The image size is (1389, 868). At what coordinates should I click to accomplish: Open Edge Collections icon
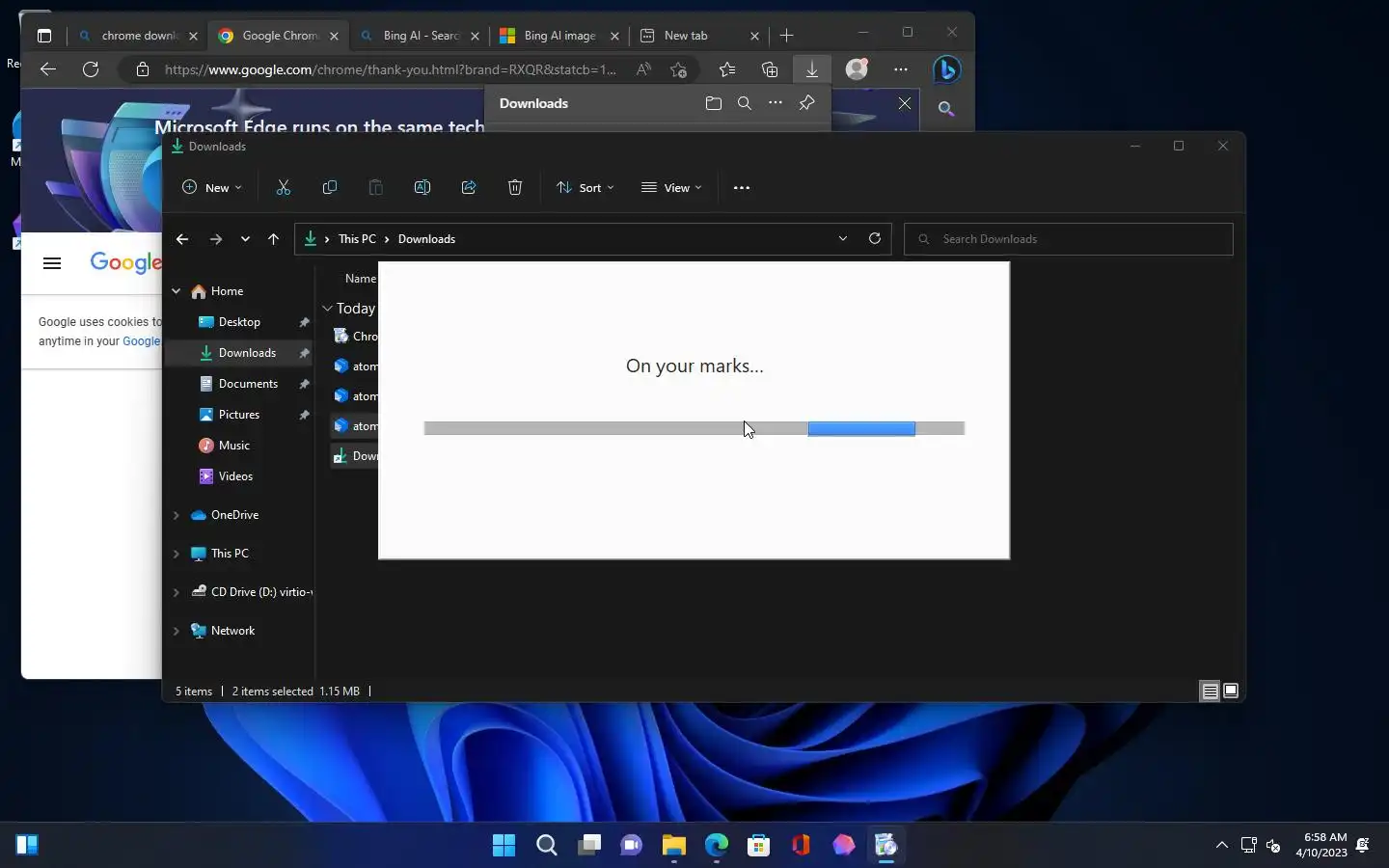coord(770,69)
